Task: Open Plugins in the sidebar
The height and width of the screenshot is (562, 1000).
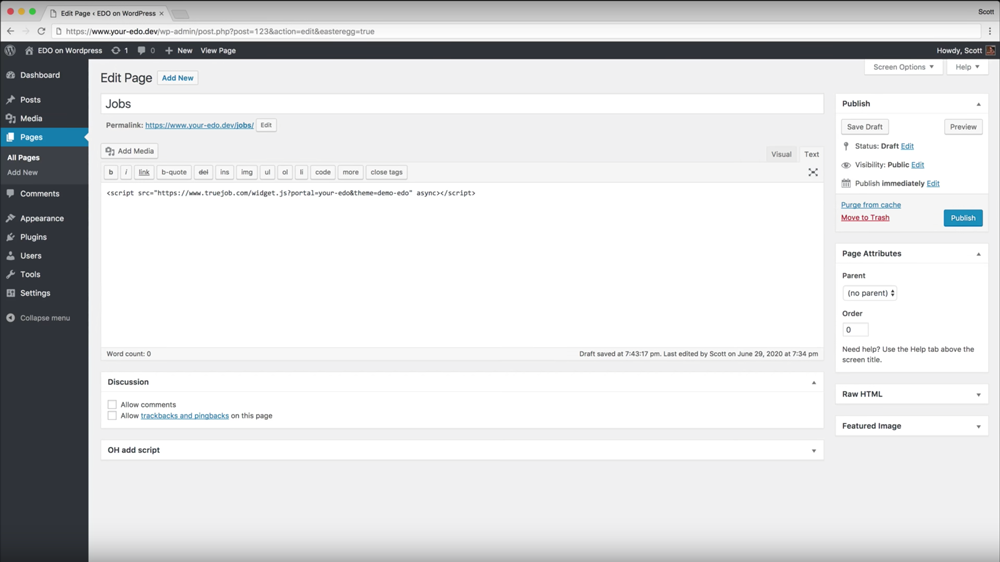Action: [33, 237]
